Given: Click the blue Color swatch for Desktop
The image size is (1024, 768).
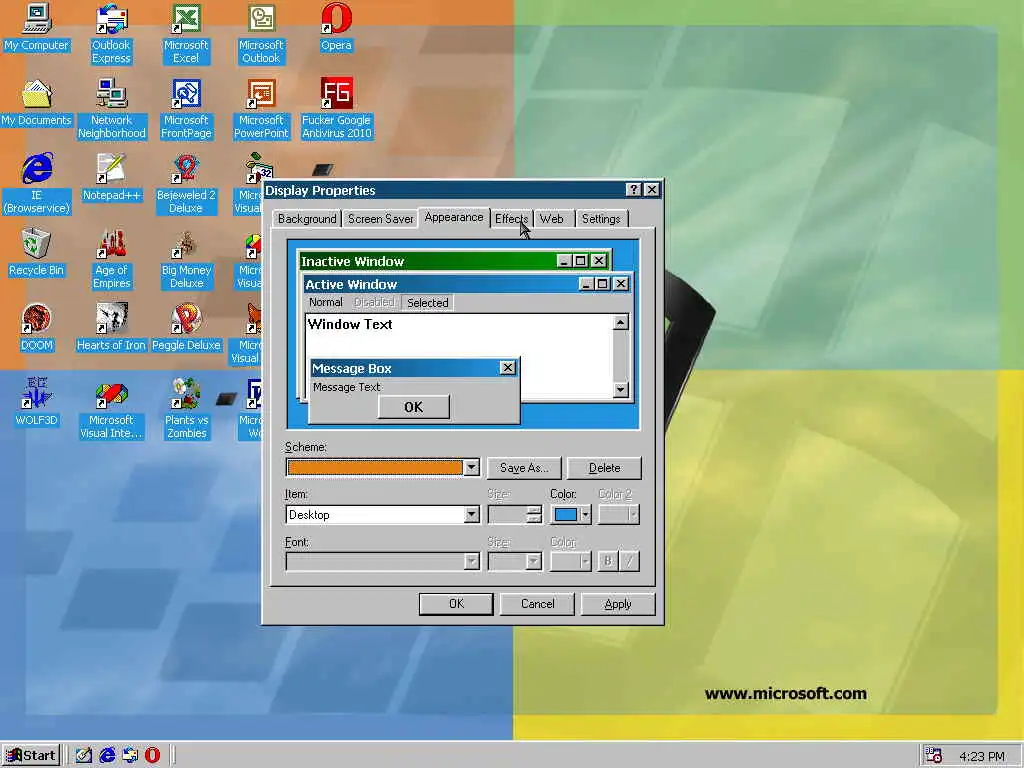Looking at the screenshot, I should [566, 515].
